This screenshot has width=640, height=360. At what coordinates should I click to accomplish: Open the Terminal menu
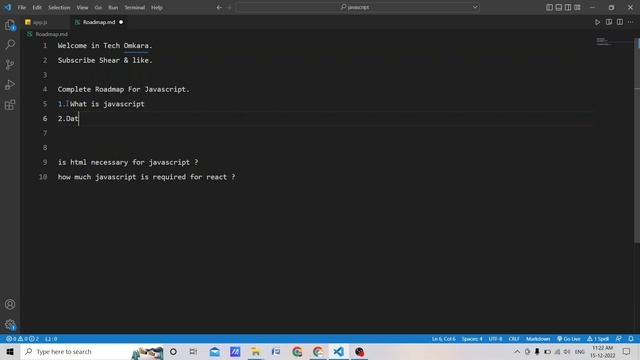(x=135, y=7)
